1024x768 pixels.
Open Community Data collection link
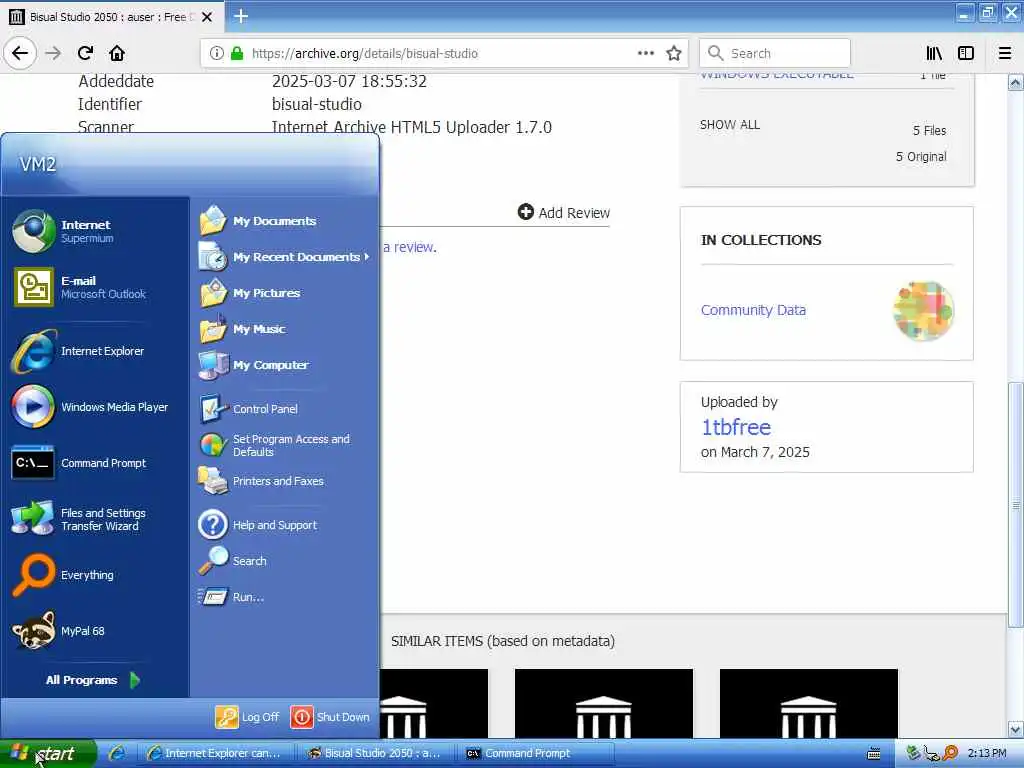click(x=753, y=310)
